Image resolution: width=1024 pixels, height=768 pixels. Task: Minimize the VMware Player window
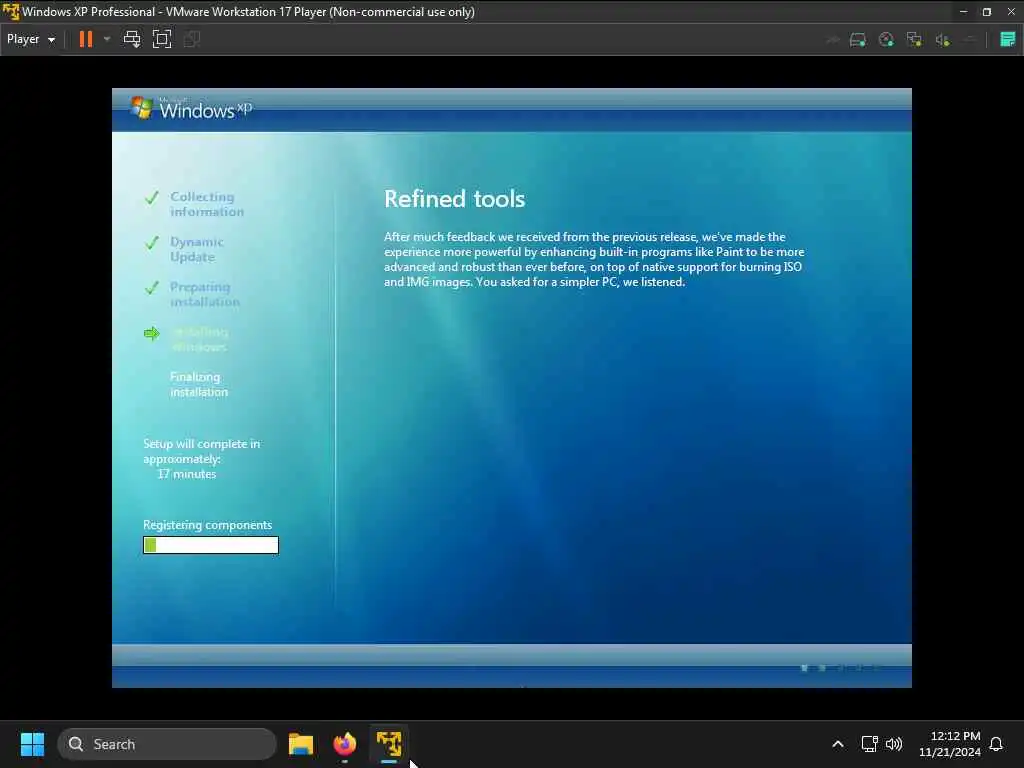click(963, 12)
